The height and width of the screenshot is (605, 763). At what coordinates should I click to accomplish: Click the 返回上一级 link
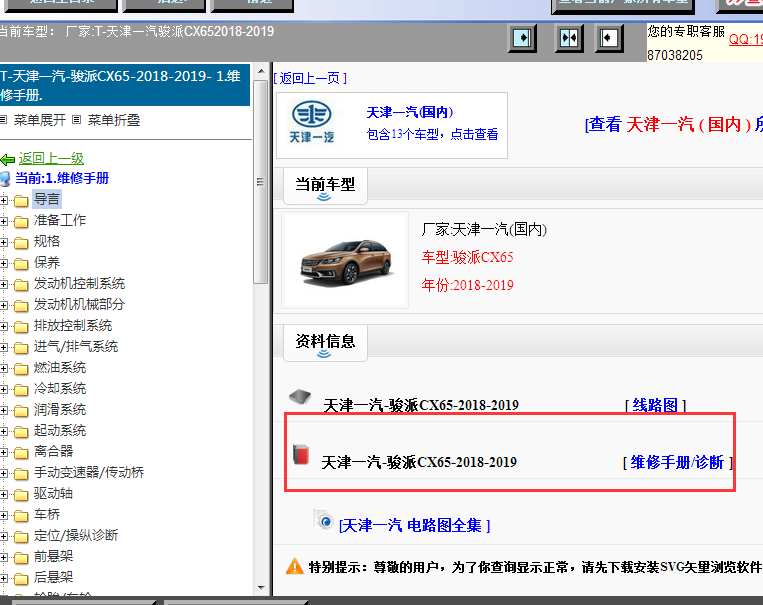52,159
